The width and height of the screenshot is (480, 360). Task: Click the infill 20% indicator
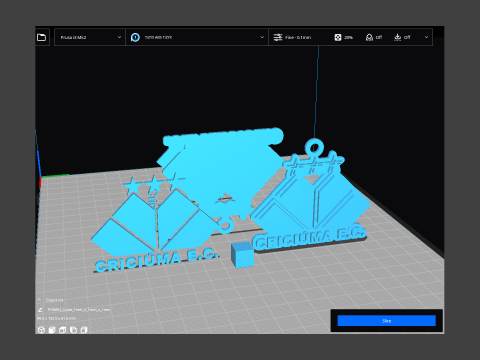pos(344,37)
